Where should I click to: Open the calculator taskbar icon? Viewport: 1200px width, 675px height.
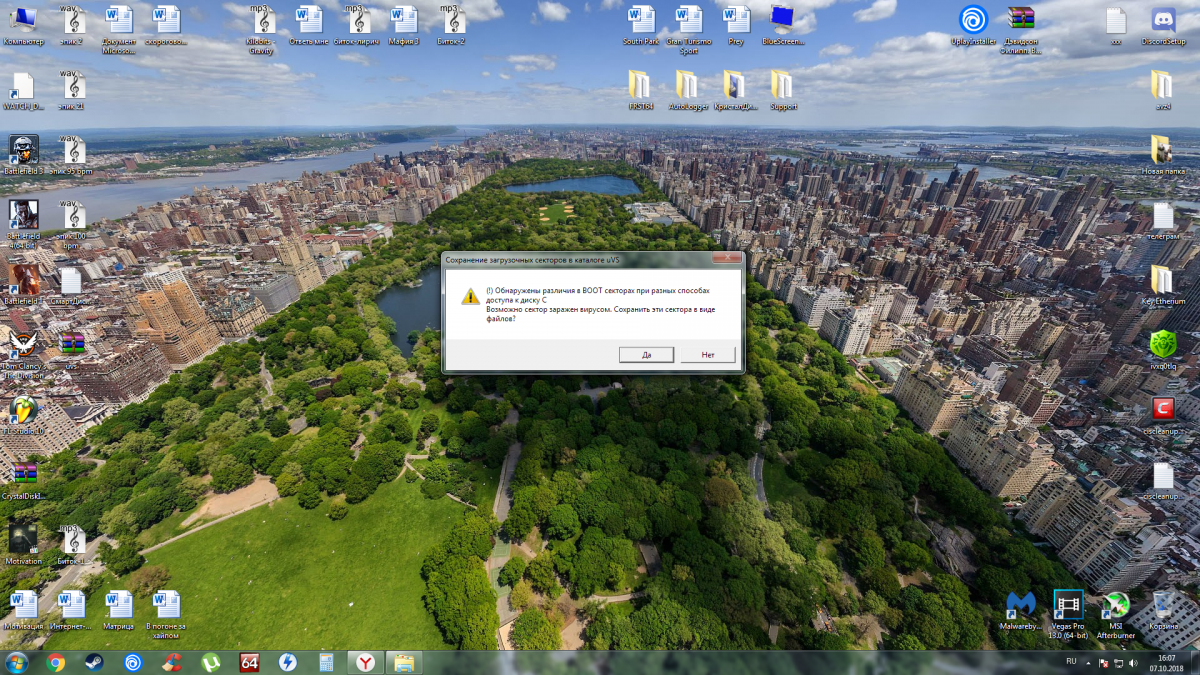(327, 662)
